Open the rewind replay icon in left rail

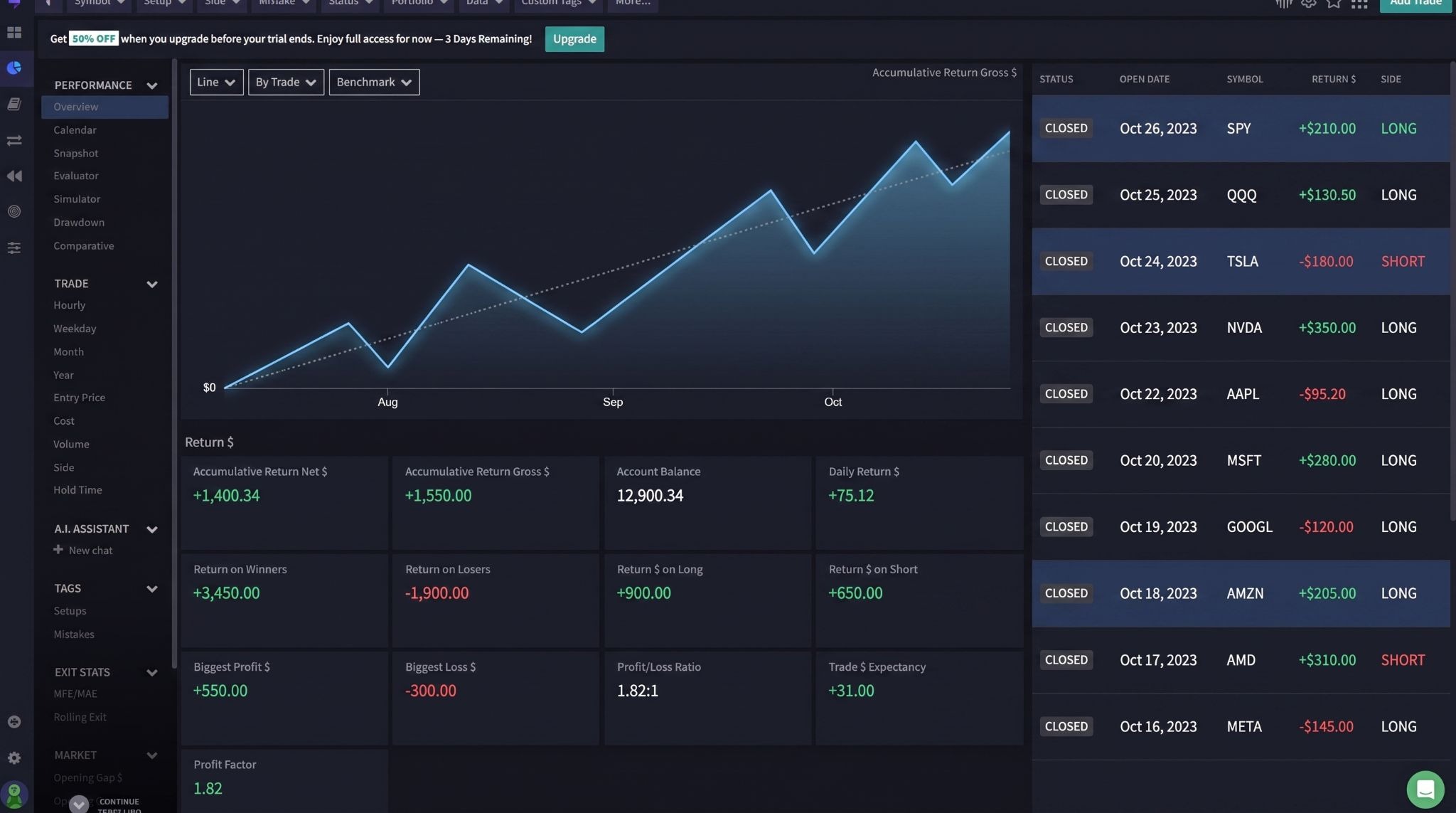click(14, 176)
